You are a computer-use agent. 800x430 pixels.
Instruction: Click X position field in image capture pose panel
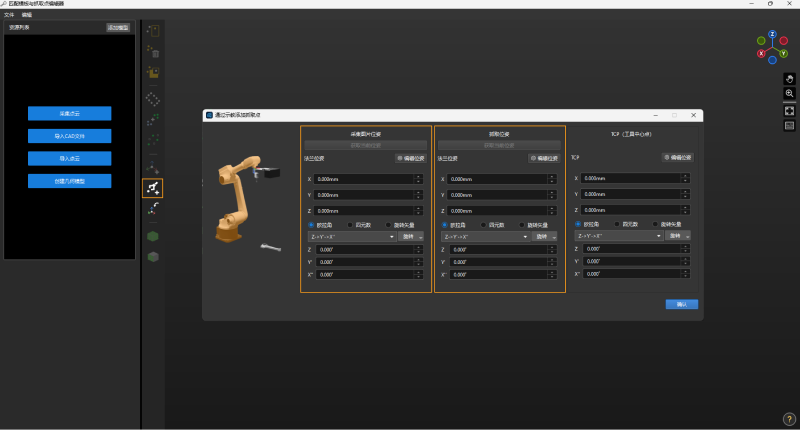click(368, 179)
